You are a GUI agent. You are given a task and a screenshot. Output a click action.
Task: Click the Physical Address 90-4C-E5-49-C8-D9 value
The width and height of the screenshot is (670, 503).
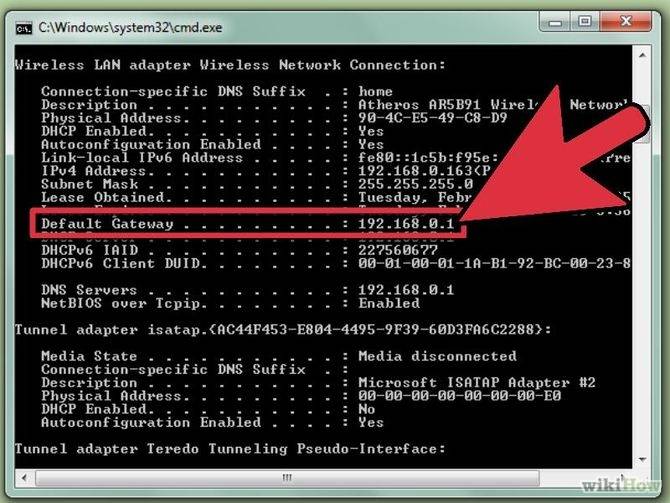432,118
